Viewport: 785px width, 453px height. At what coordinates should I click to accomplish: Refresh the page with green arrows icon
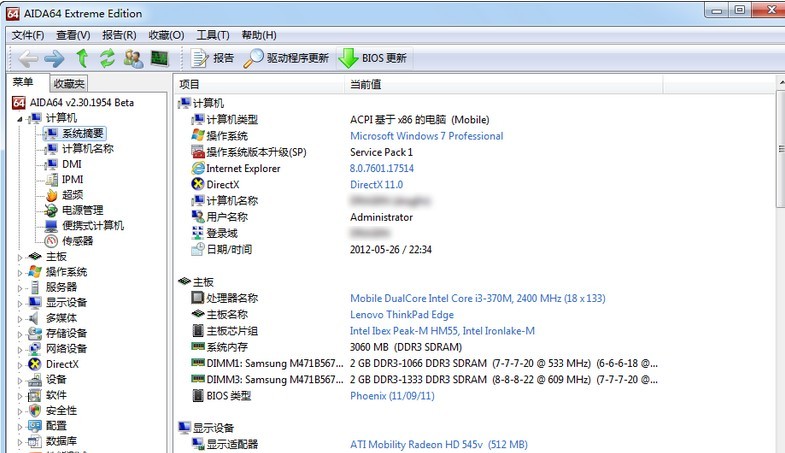[107, 58]
